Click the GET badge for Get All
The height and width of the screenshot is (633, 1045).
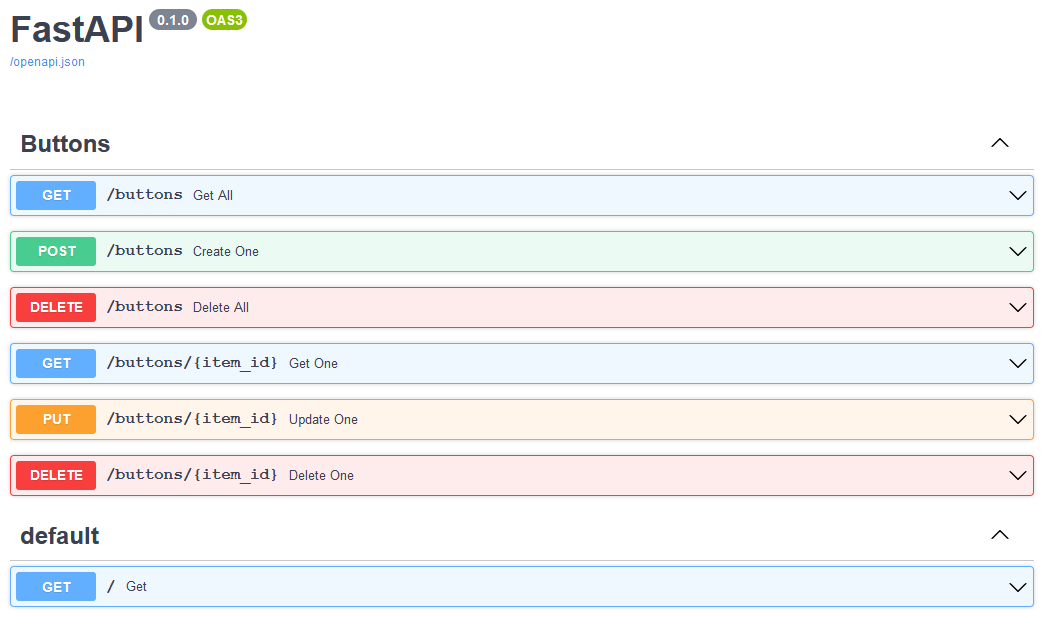pos(56,195)
